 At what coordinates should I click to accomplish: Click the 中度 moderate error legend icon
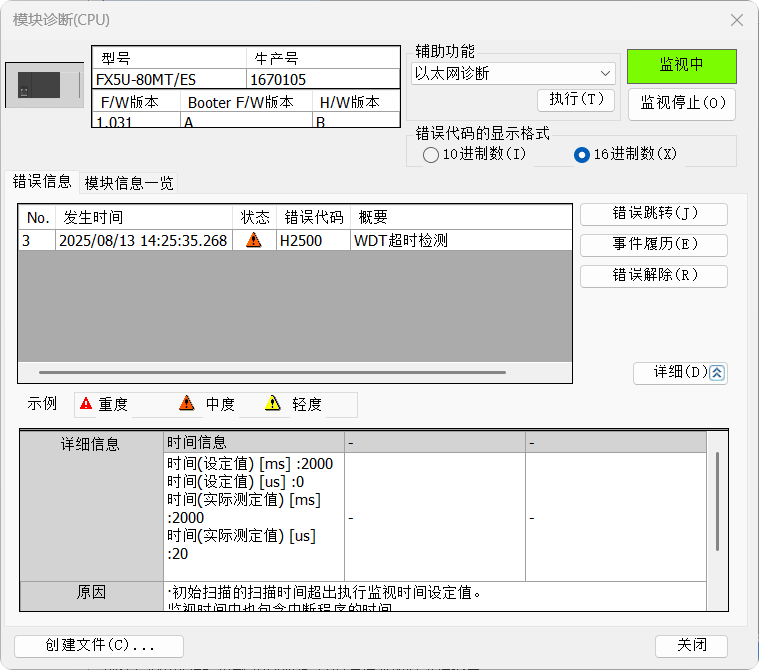pyautogui.click(x=187, y=404)
